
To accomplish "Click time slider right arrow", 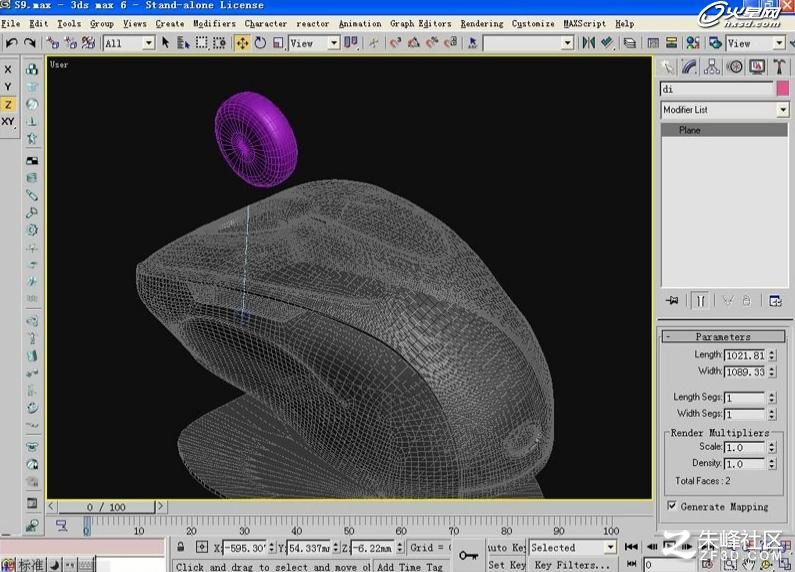I will coord(160,506).
